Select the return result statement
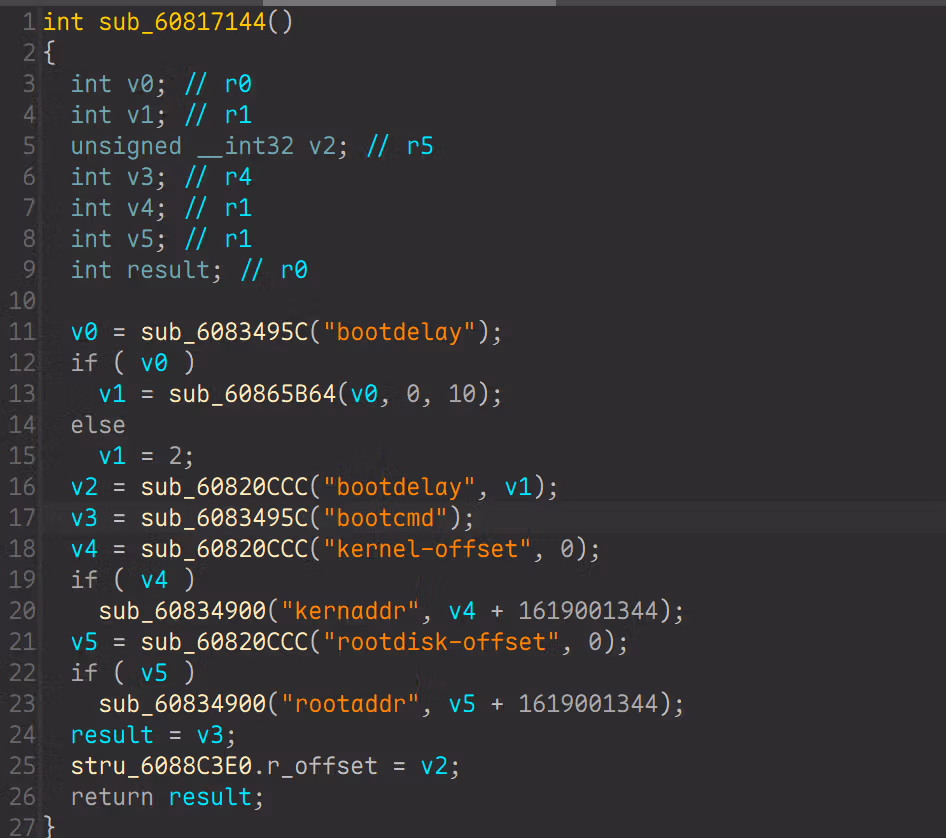This screenshot has width=946, height=838. click(x=167, y=798)
